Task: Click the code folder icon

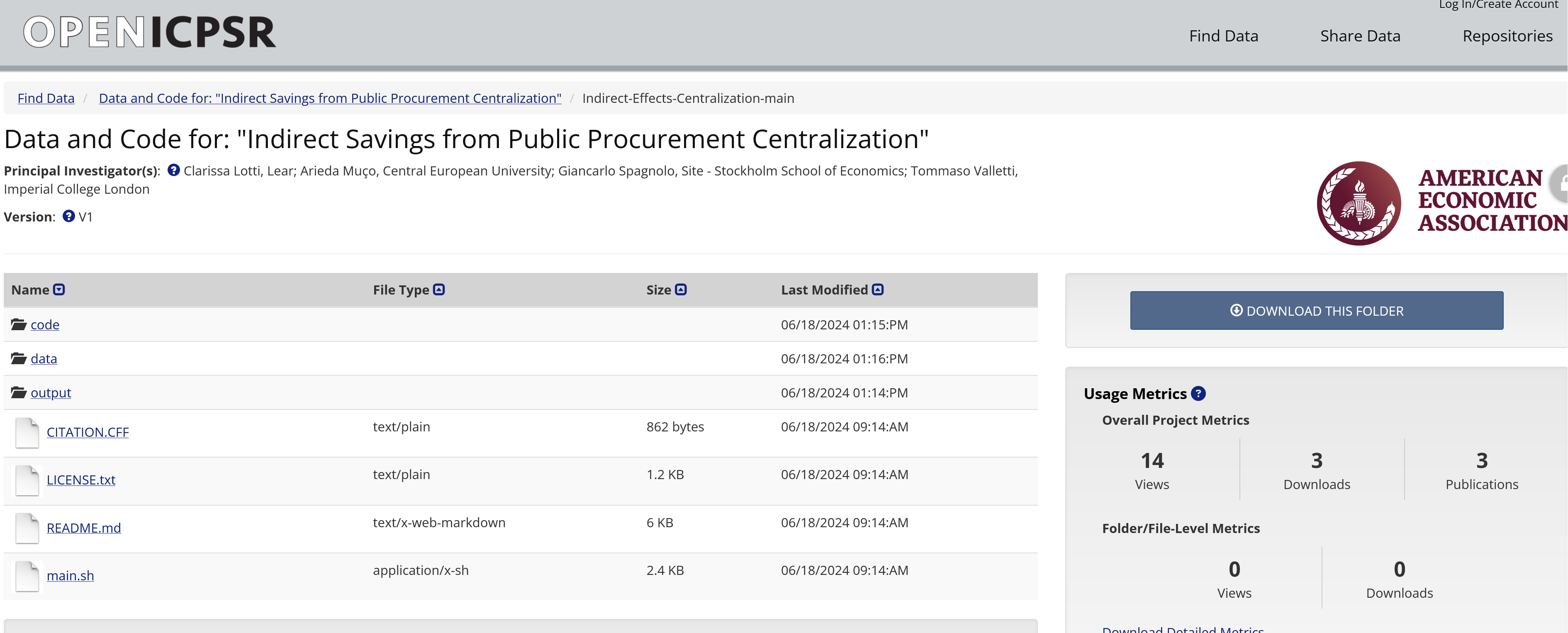Action: coord(18,324)
